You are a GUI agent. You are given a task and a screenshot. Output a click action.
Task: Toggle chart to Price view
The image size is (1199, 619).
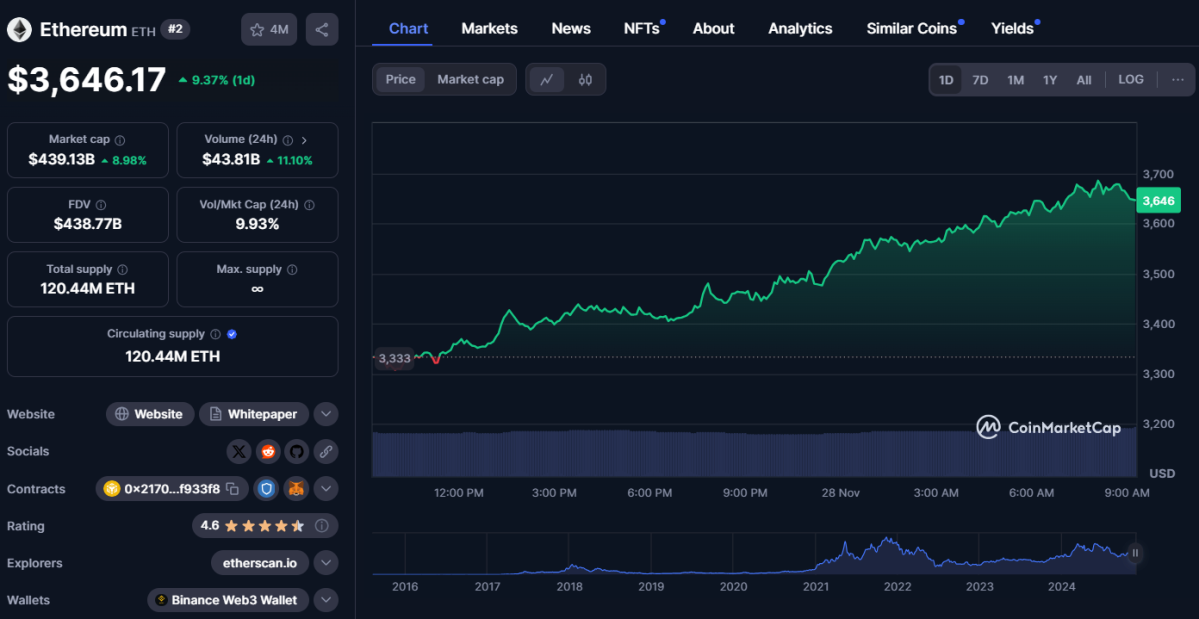tap(400, 80)
